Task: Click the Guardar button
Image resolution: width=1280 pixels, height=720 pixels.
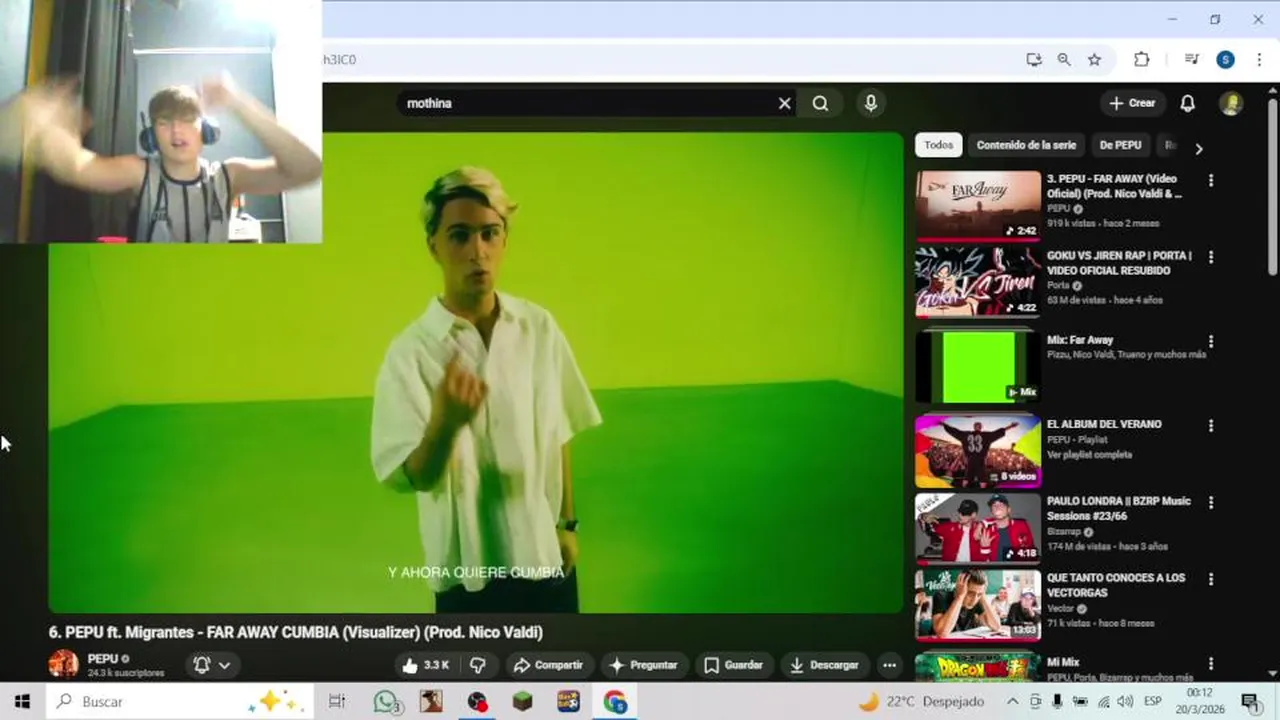Action: point(734,665)
